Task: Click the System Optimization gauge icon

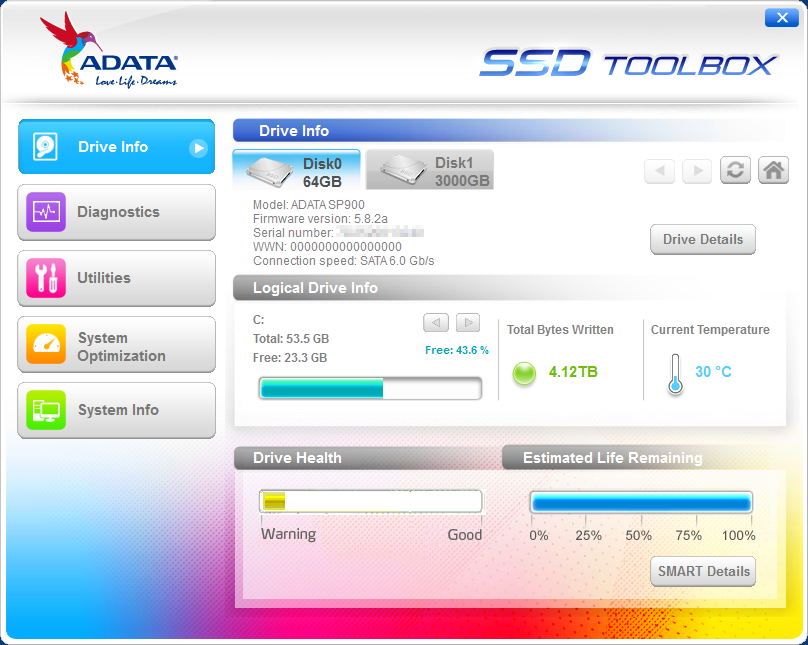Action: [x=46, y=346]
